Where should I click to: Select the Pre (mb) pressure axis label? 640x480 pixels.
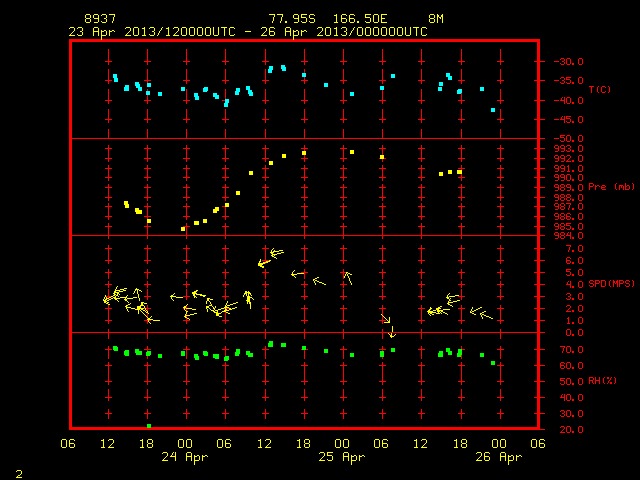click(611, 187)
